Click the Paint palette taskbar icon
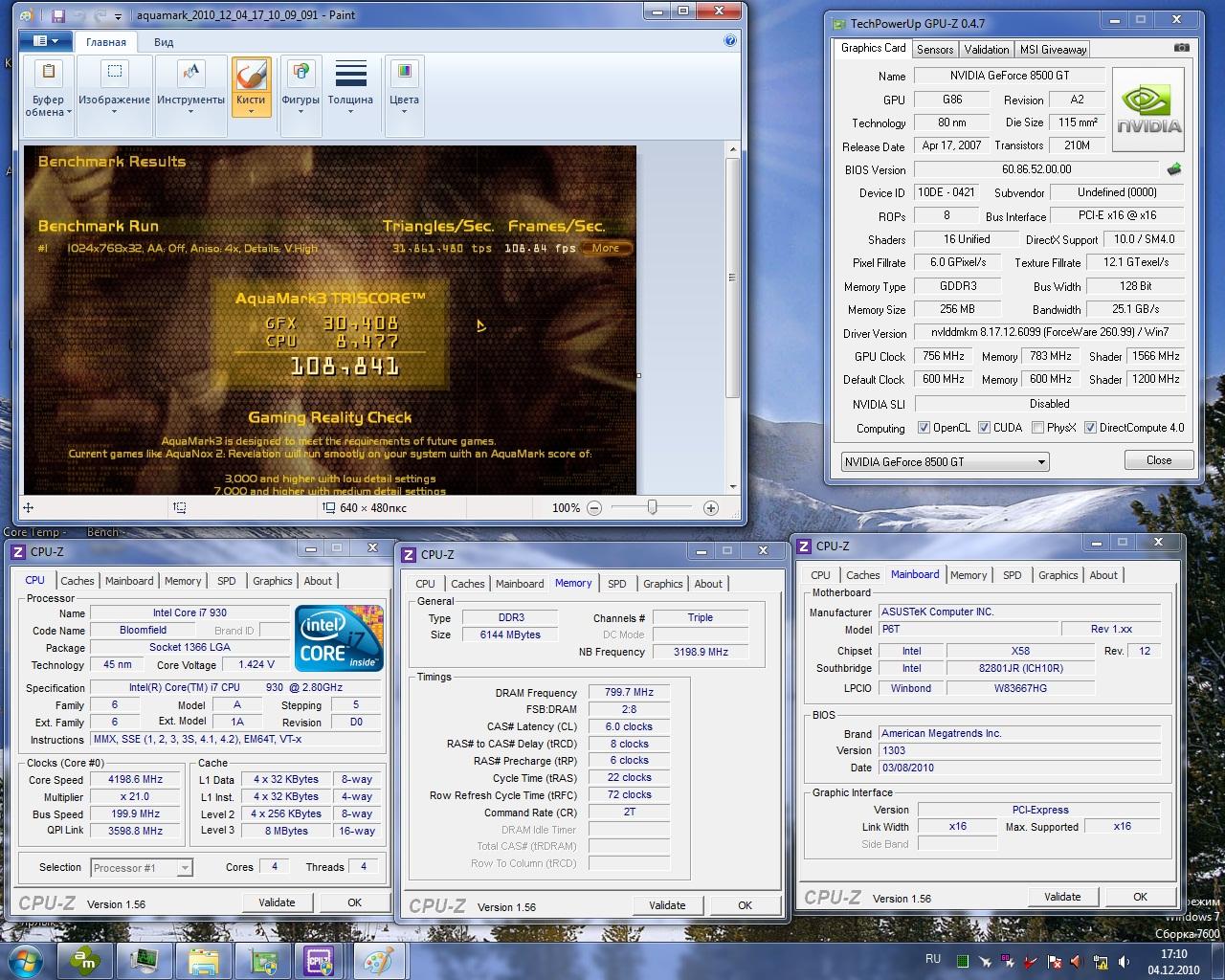The image size is (1225, 980). pyautogui.click(x=379, y=962)
